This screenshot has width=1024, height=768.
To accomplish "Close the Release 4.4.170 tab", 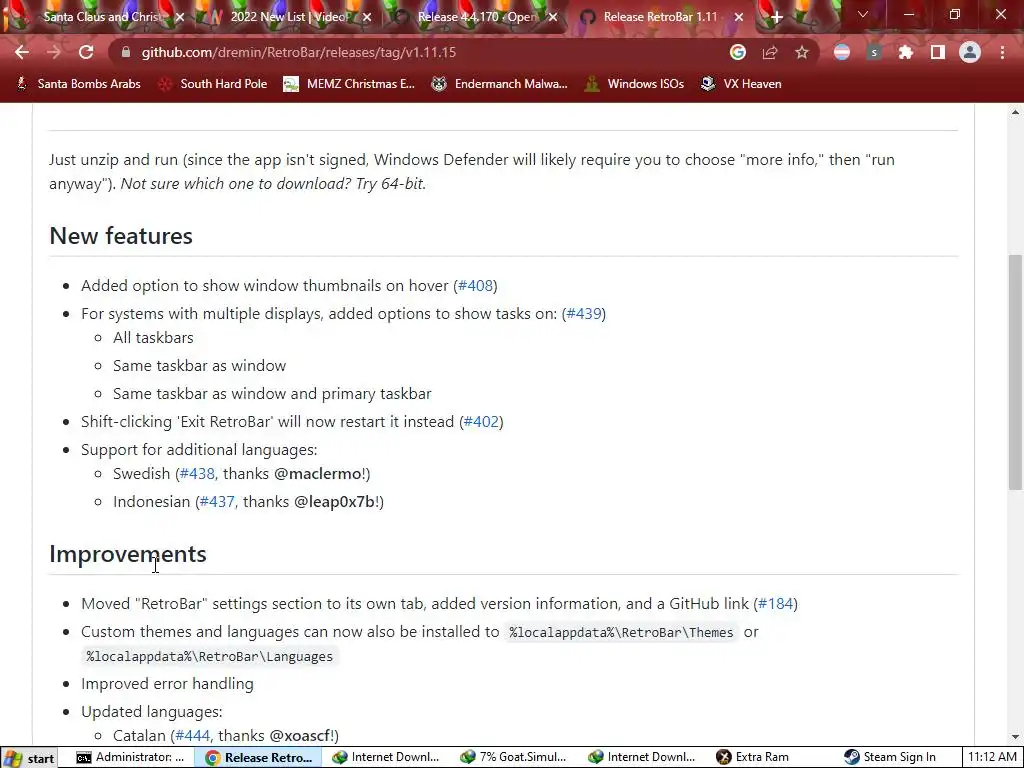I will (553, 17).
